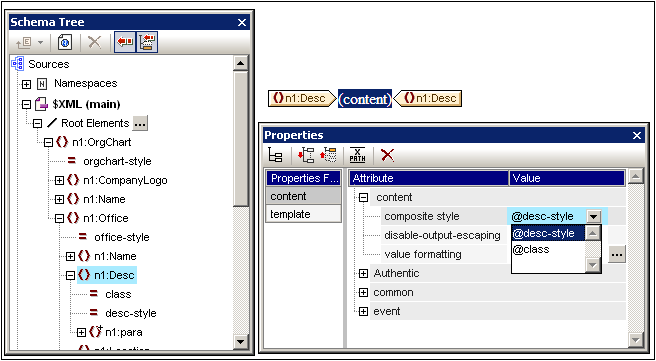Click the list view icon in Properties toolbar

click(x=275, y=155)
